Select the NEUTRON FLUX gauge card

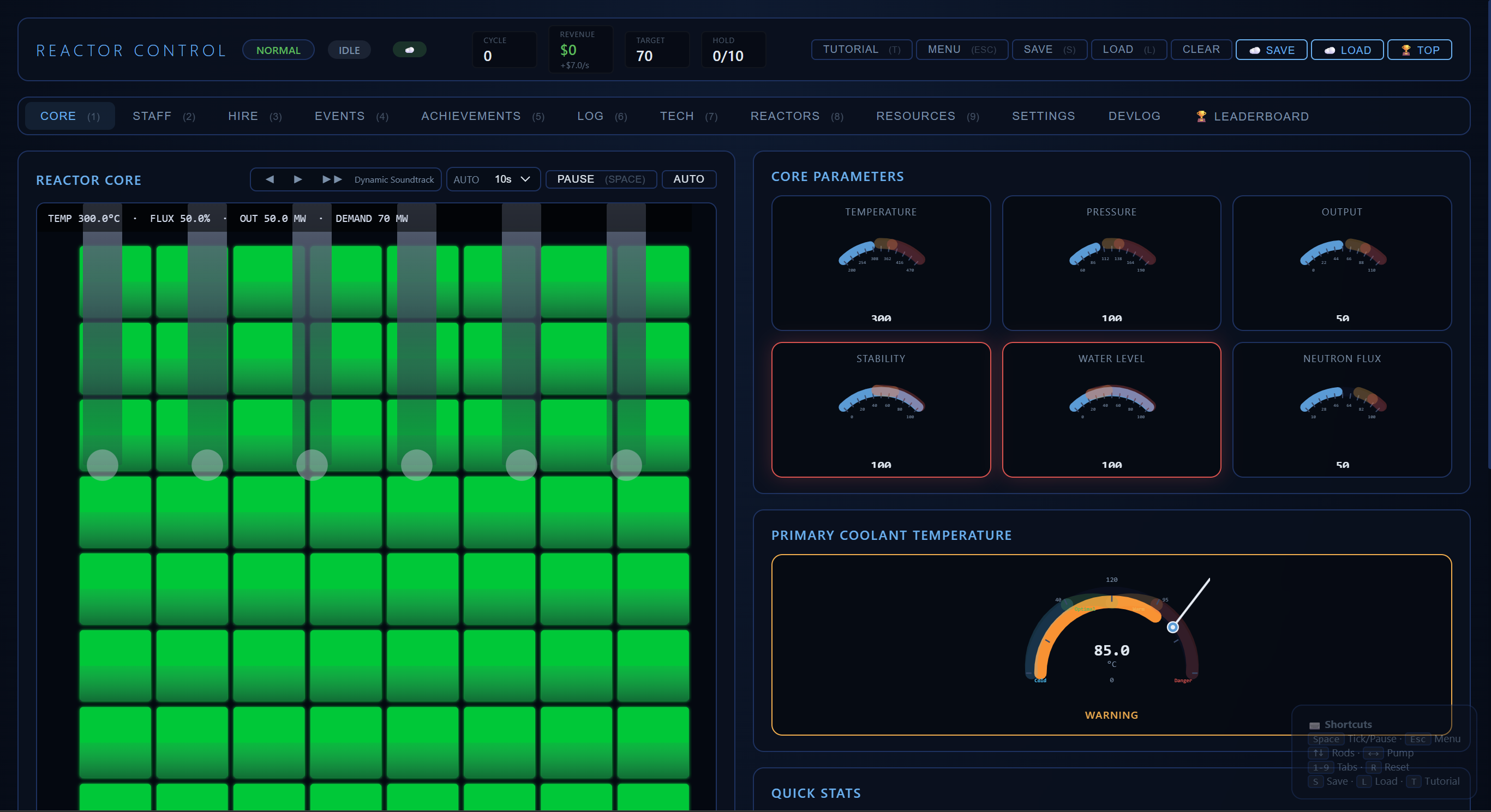point(1342,410)
